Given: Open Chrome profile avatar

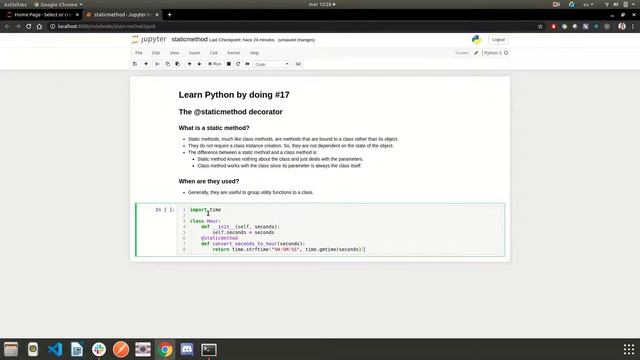Looking at the screenshot, I should click(x=622, y=26).
